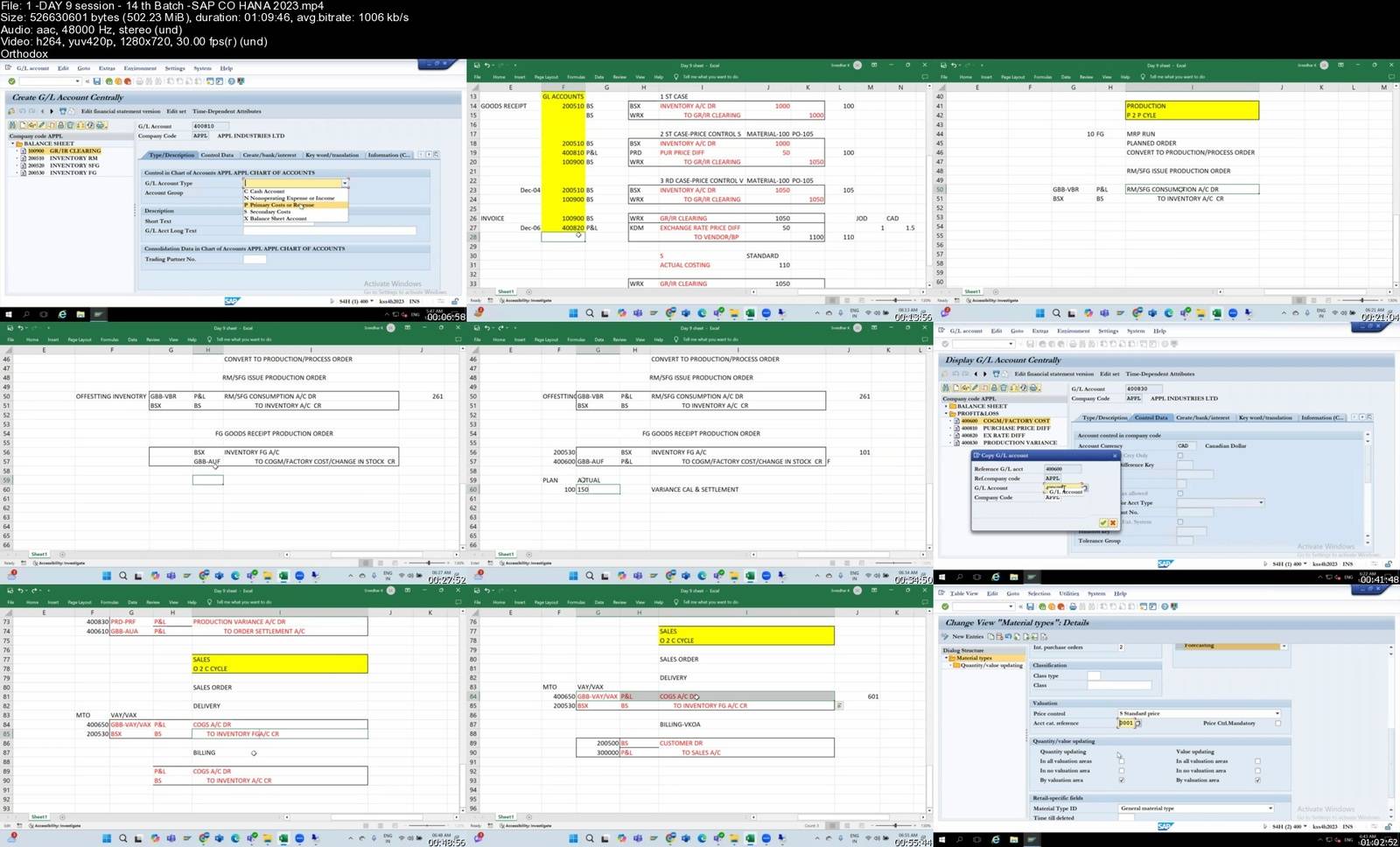Image resolution: width=1400 pixels, height=847 pixels.
Task: Switch to Type/Description tab in Display G/L Account
Action: coord(1105,417)
